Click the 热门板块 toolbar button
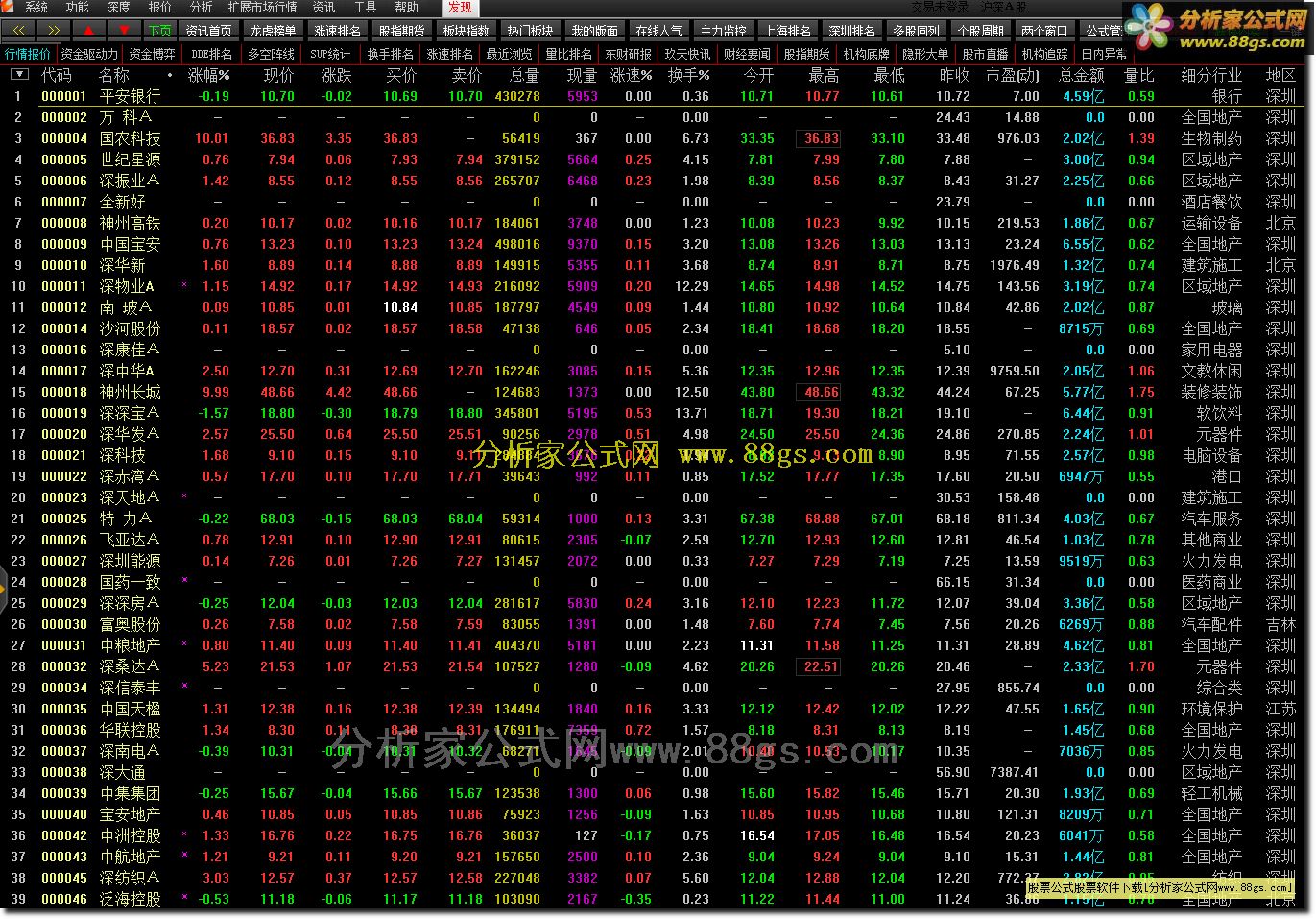Viewport: 1316px width, 919px height. point(531,31)
